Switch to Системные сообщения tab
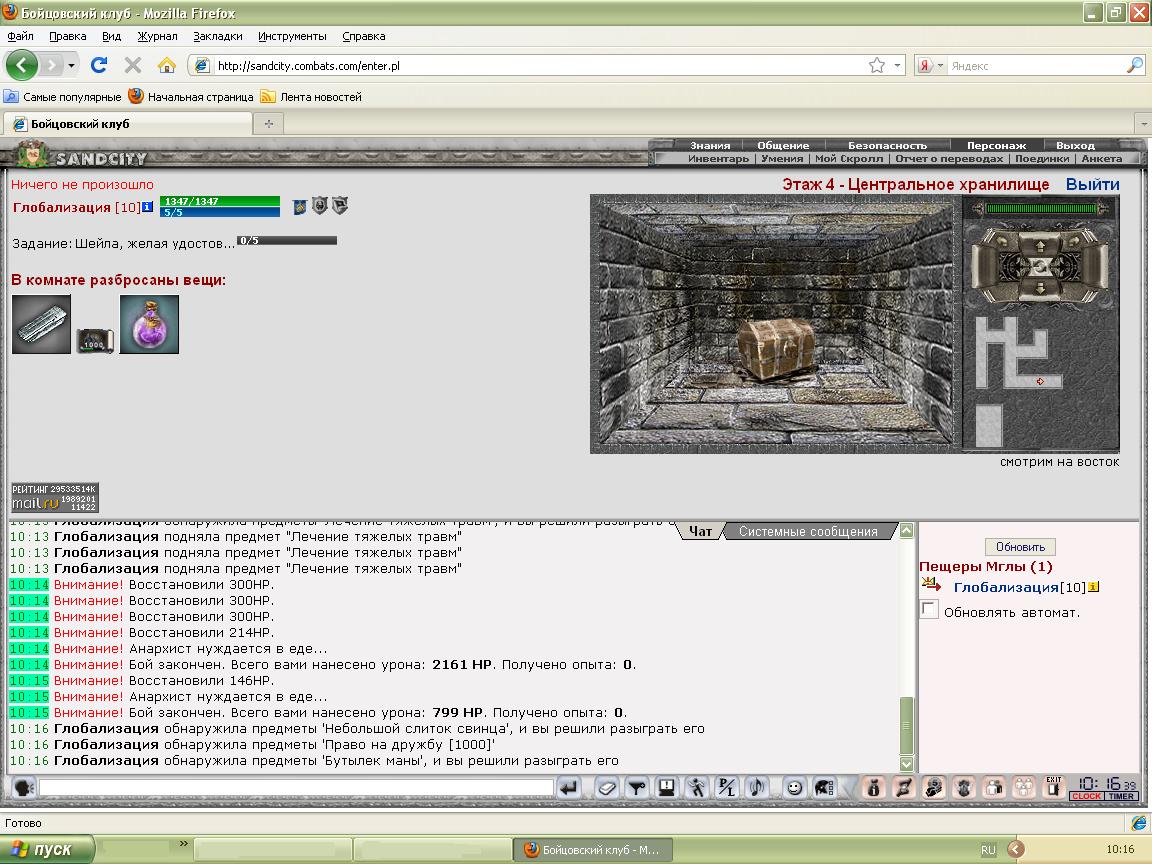The height and width of the screenshot is (864, 1152). tap(808, 532)
